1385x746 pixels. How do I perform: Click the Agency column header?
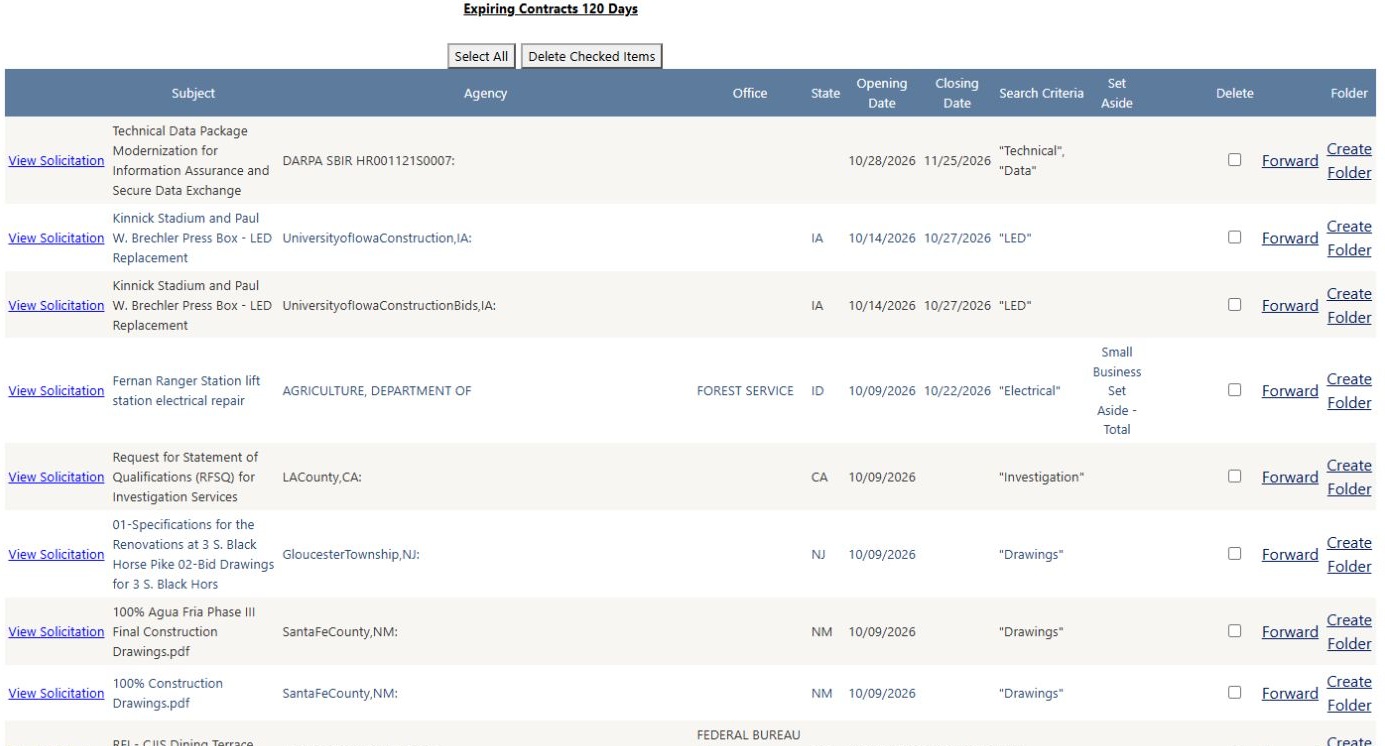pos(486,93)
